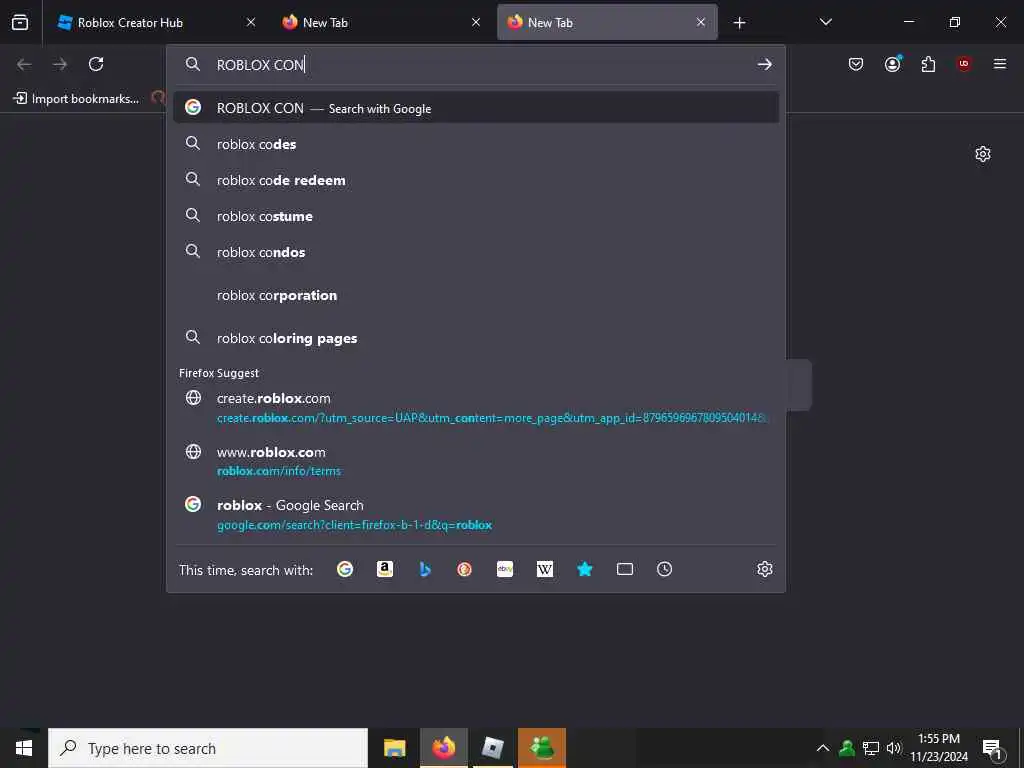Show hidden system tray icons chevron

pos(823,748)
